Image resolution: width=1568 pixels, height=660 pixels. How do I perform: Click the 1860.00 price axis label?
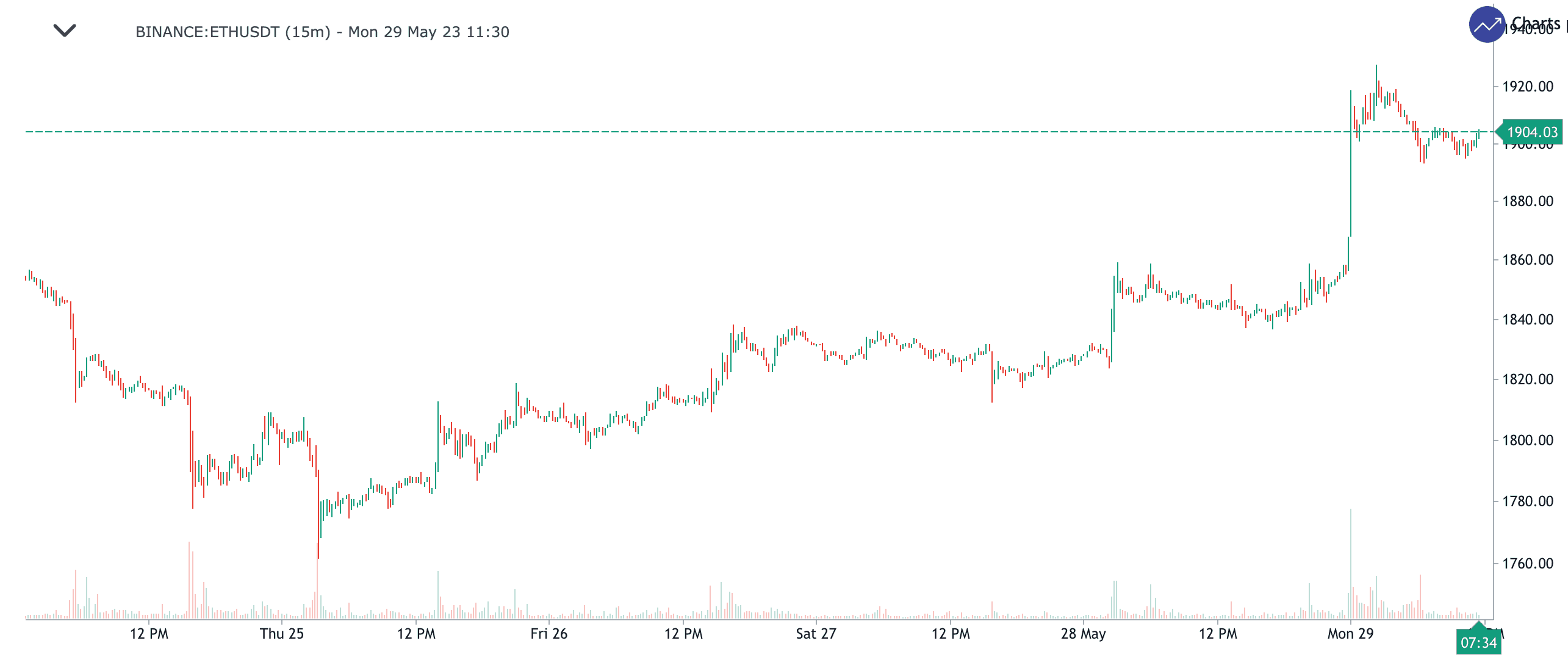(x=1528, y=260)
